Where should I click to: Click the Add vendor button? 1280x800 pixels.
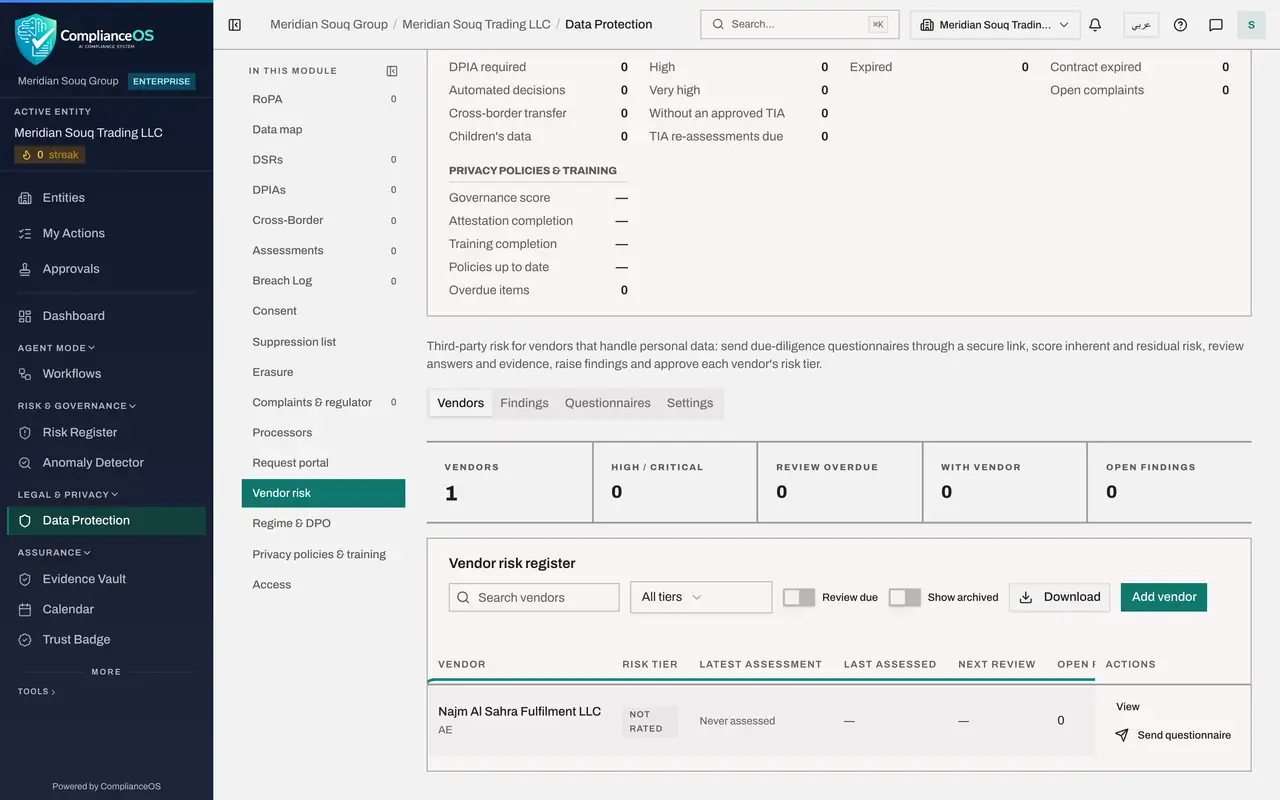tap(1164, 597)
